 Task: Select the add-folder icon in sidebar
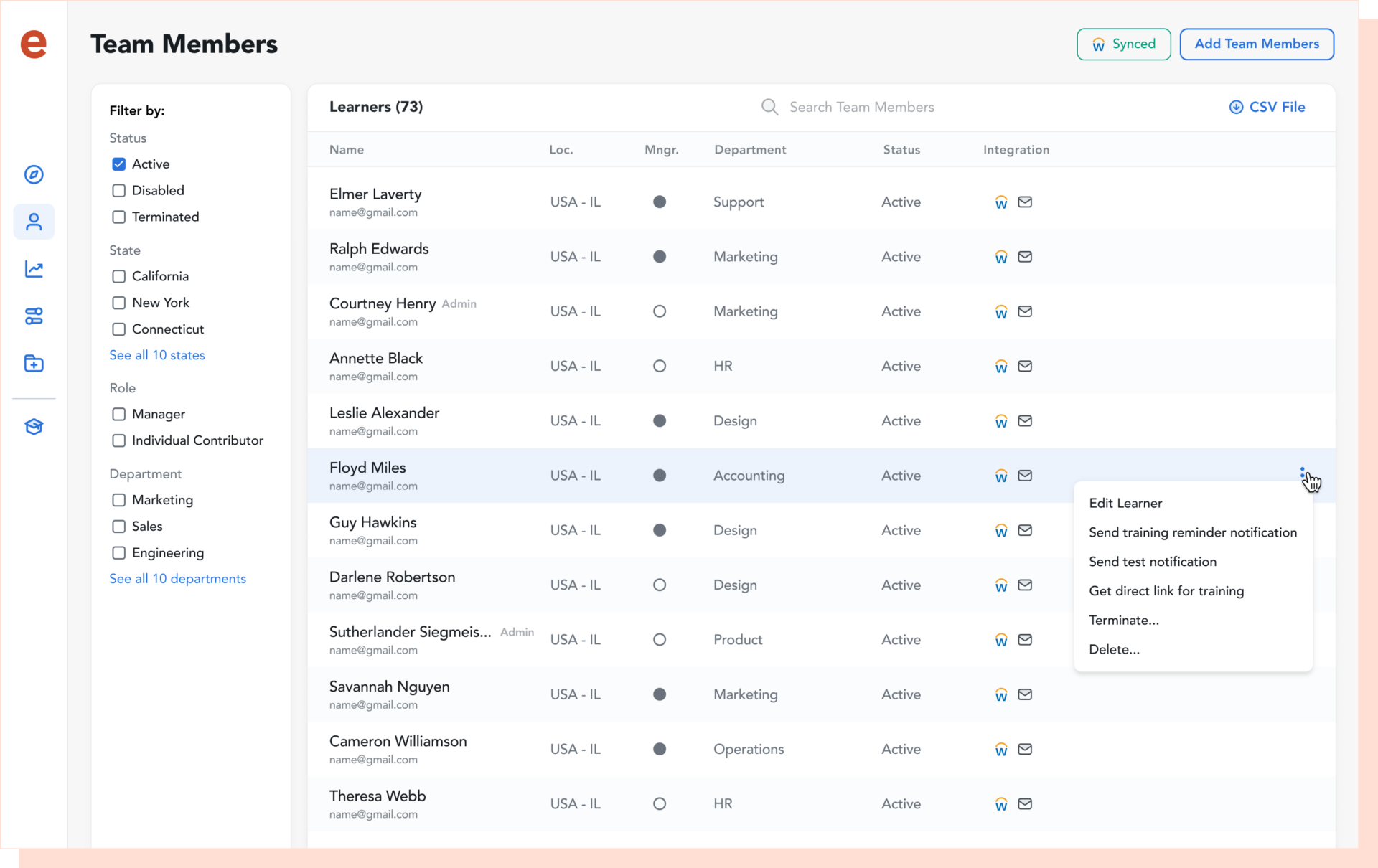coord(34,363)
